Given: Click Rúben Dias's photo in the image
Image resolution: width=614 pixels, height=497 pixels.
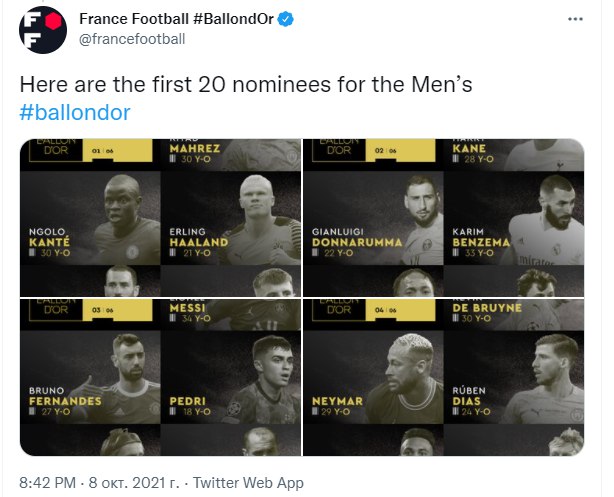Looking at the screenshot, I should pyautogui.click(x=548, y=380).
